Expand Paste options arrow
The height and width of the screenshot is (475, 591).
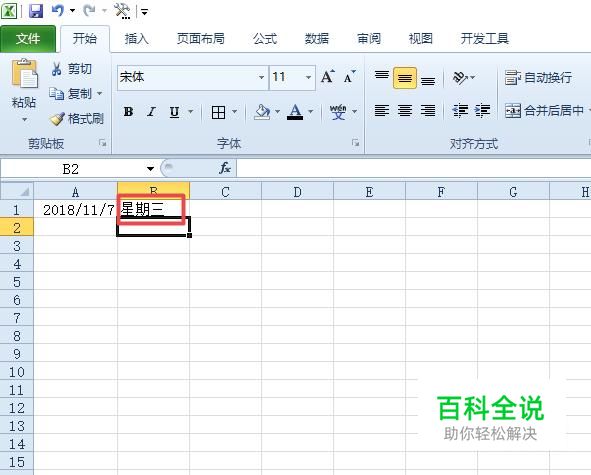(24, 120)
